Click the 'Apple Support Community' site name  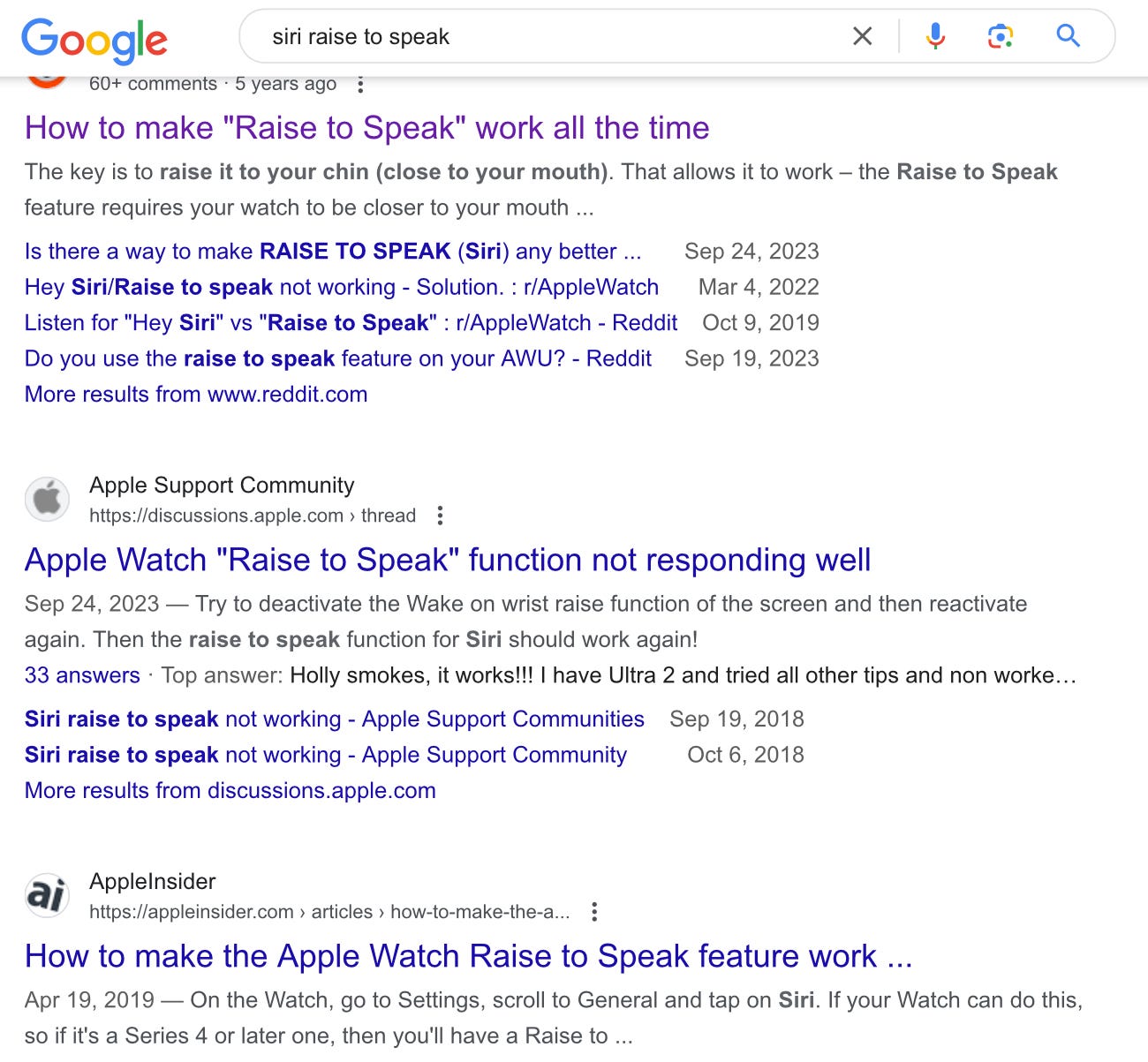click(222, 486)
